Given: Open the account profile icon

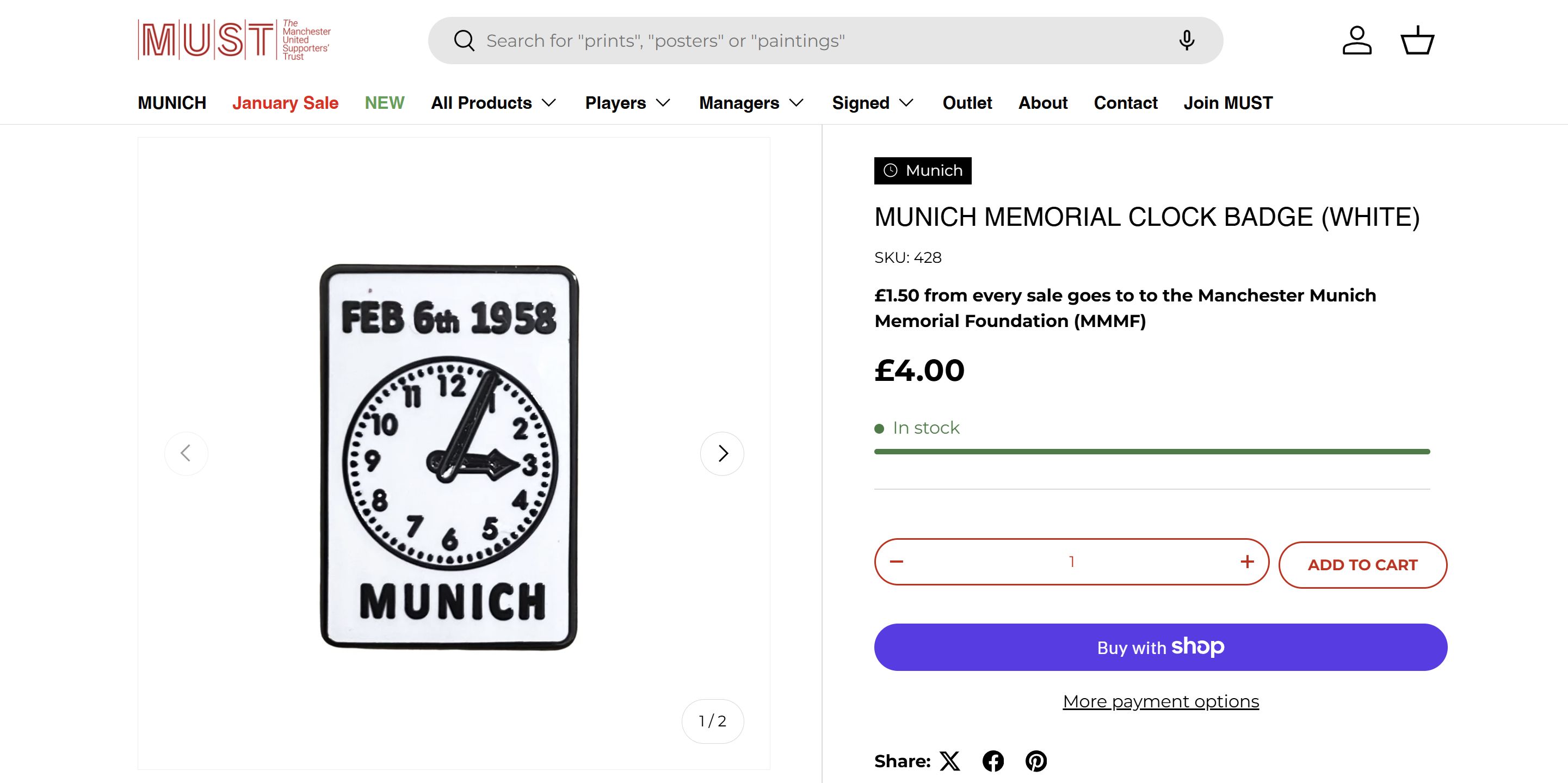Looking at the screenshot, I should (x=1357, y=41).
